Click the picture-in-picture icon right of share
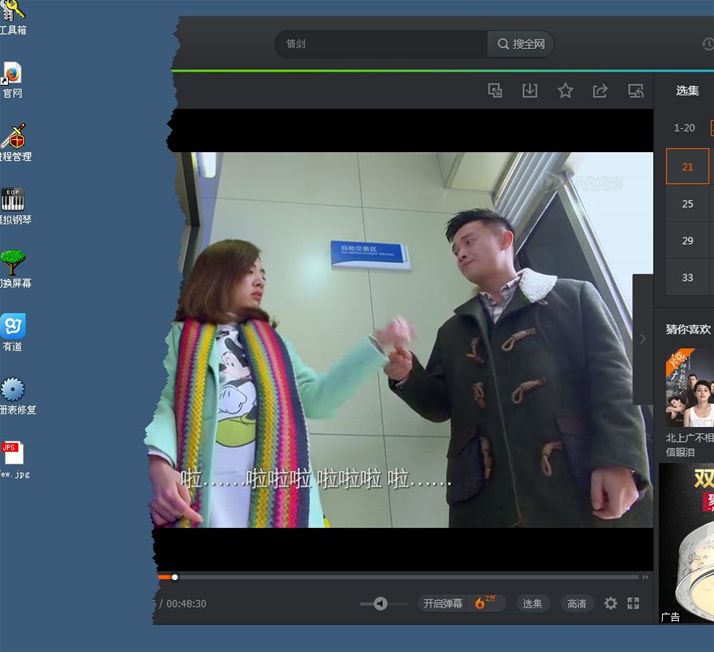The width and height of the screenshot is (714, 652). [x=635, y=91]
